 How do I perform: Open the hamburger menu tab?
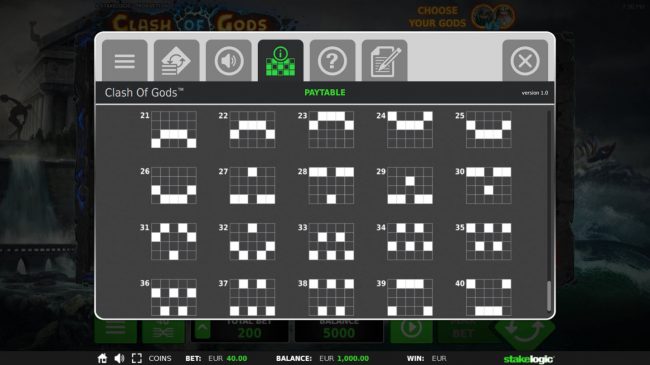coord(125,61)
